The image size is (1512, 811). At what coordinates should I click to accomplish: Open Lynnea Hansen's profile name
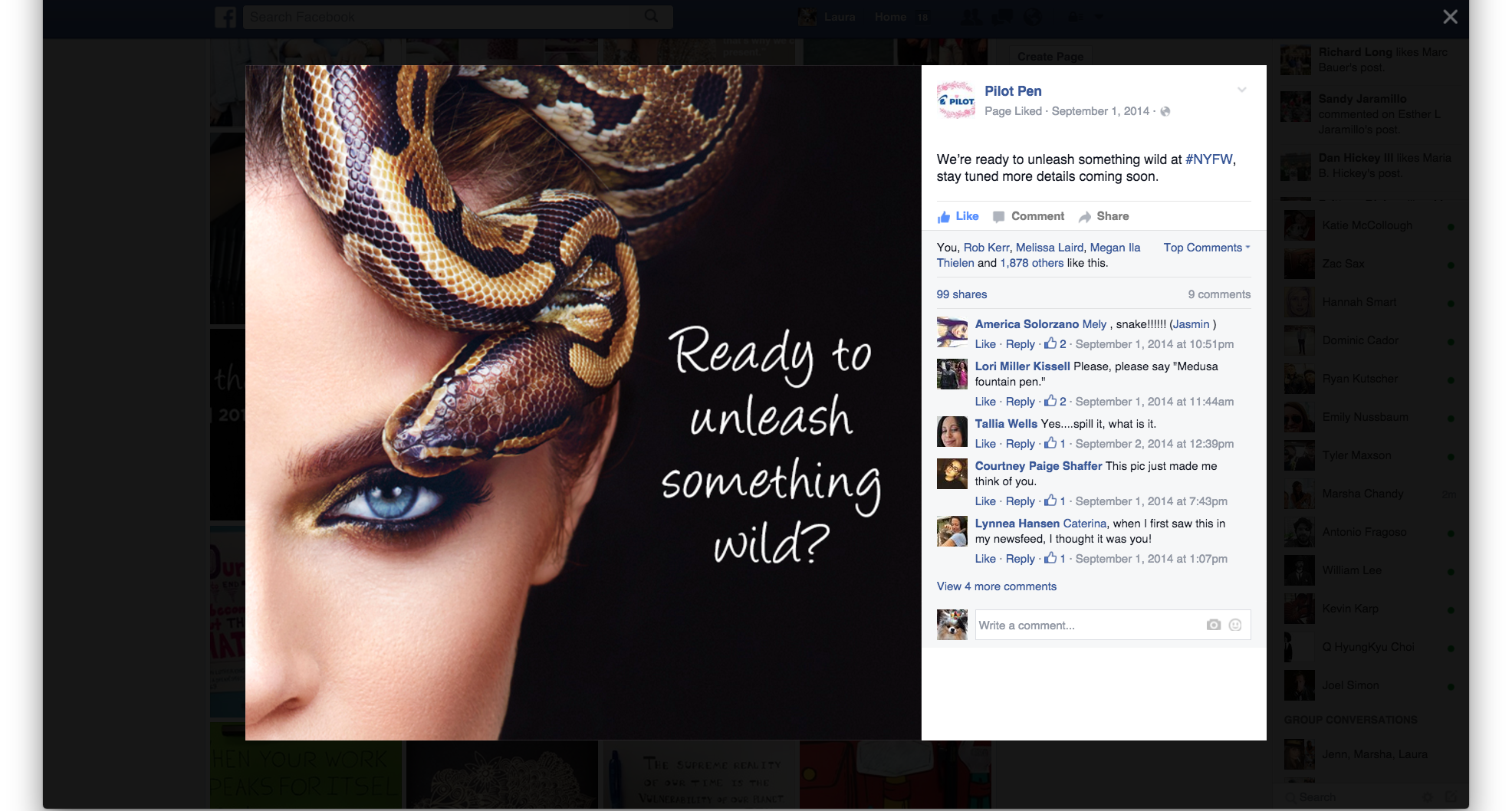pyautogui.click(x=1017, y=524)
